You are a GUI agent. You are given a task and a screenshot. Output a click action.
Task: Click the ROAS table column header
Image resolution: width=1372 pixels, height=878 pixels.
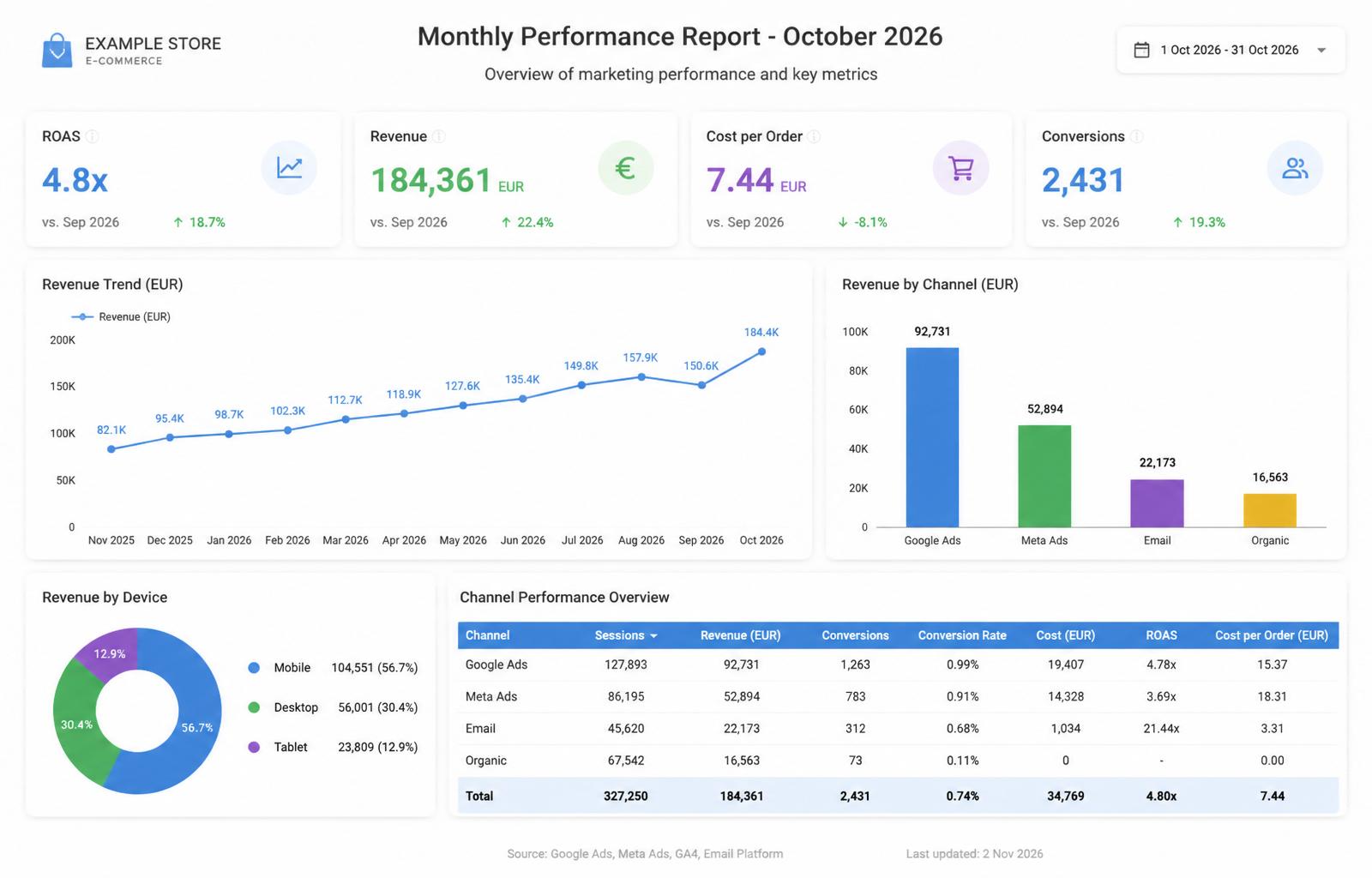click(x=1162, y=635)
